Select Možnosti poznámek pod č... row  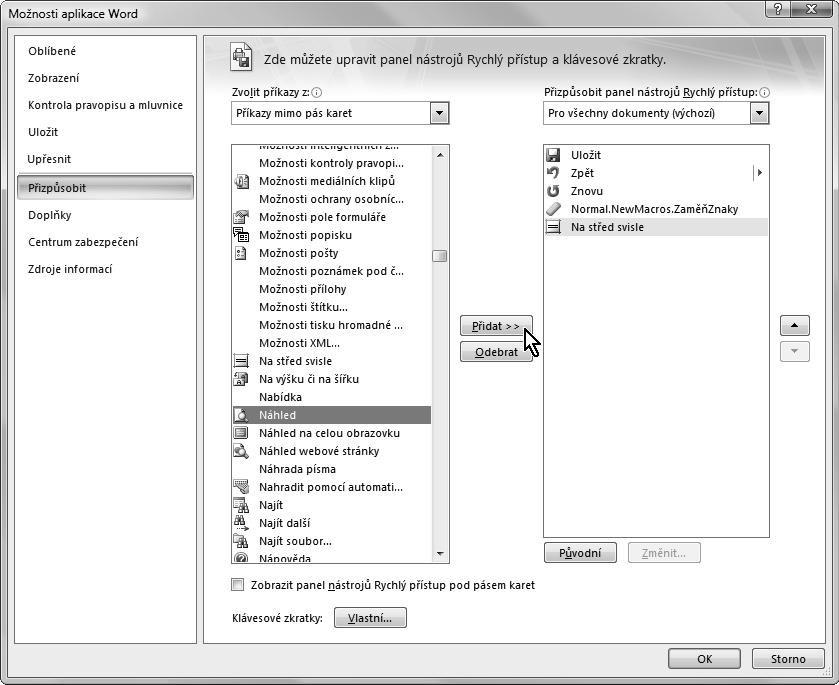[331, 271]
